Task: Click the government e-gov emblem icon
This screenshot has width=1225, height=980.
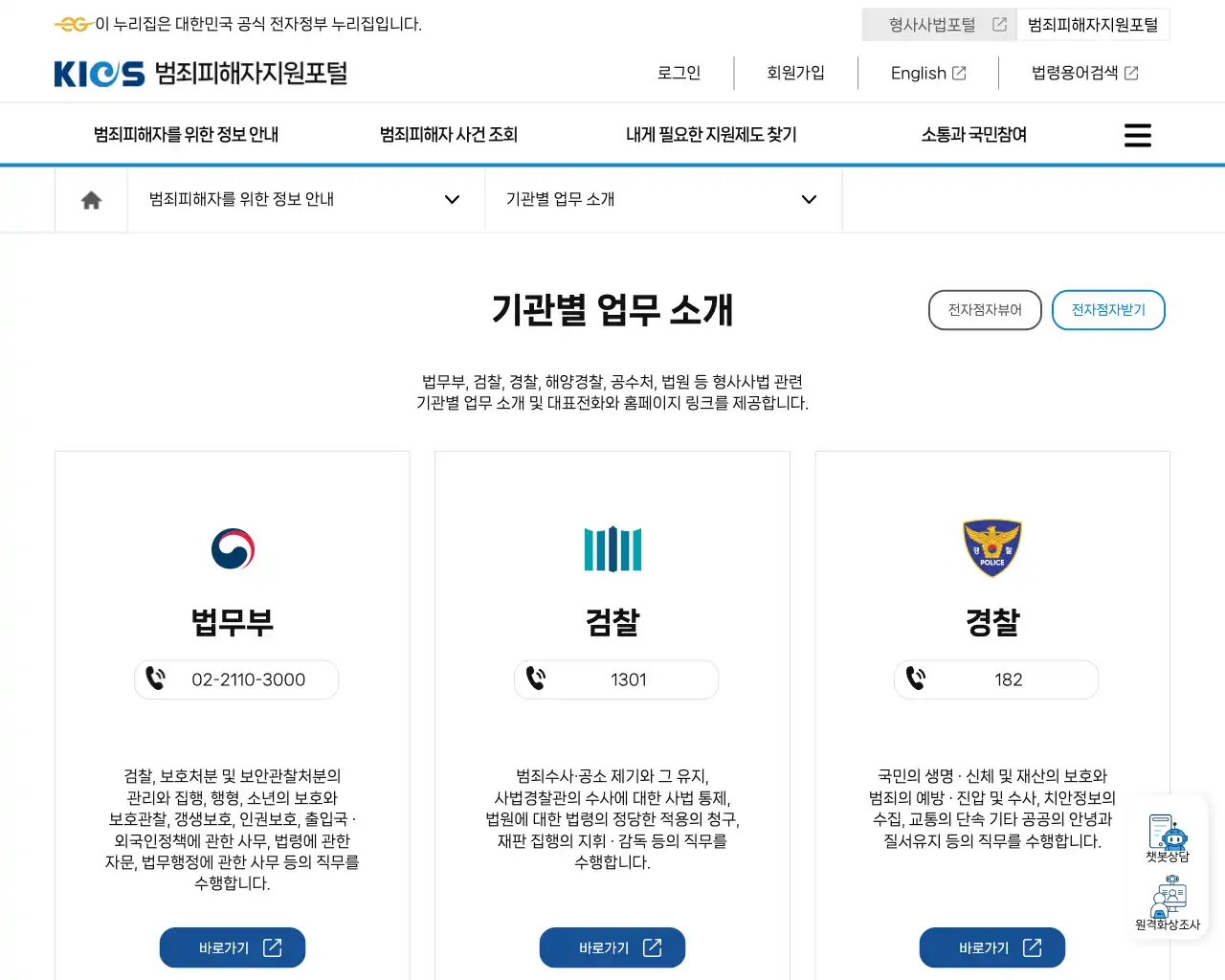Action: coord(73,24)
